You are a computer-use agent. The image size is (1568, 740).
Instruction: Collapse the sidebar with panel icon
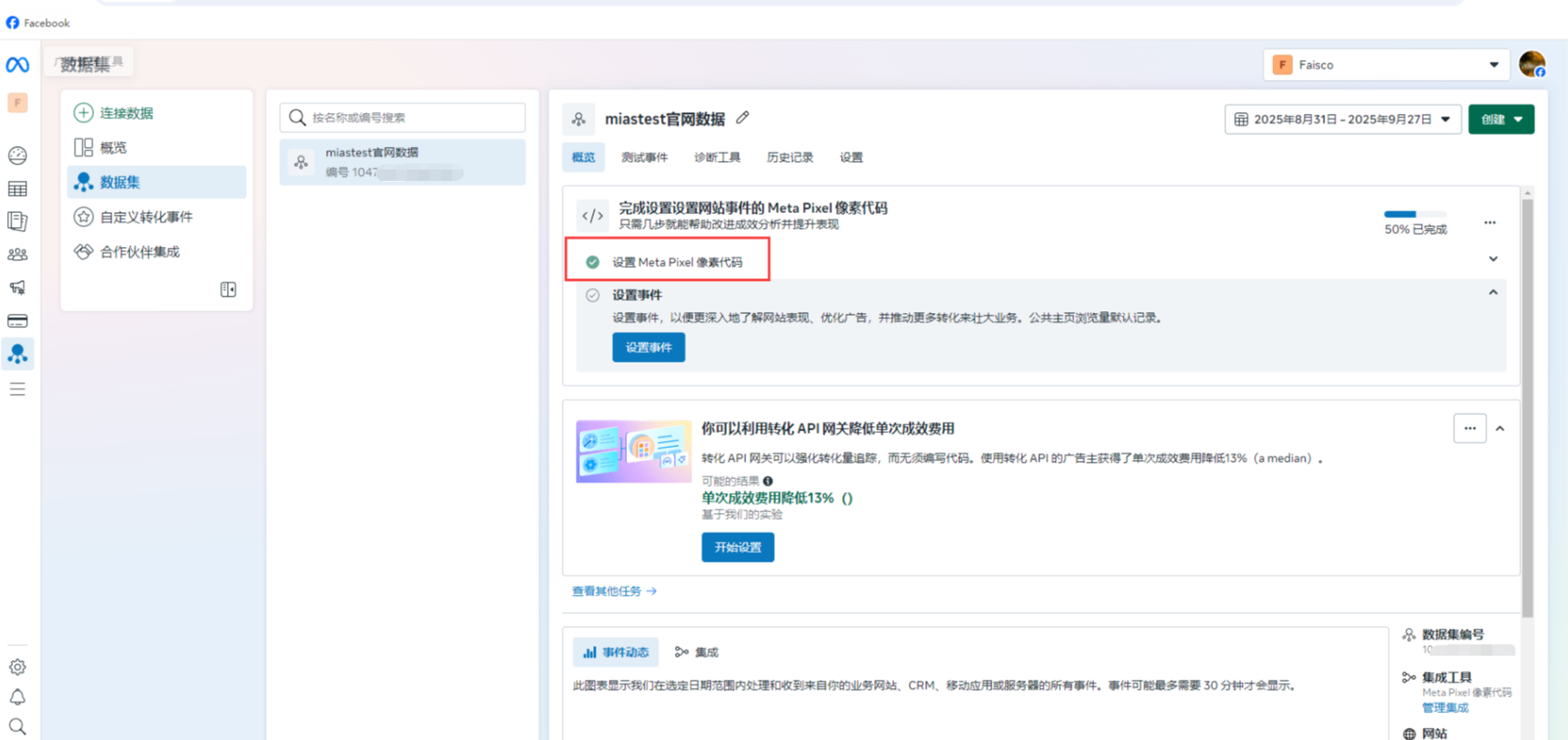[x=228, y=290]
